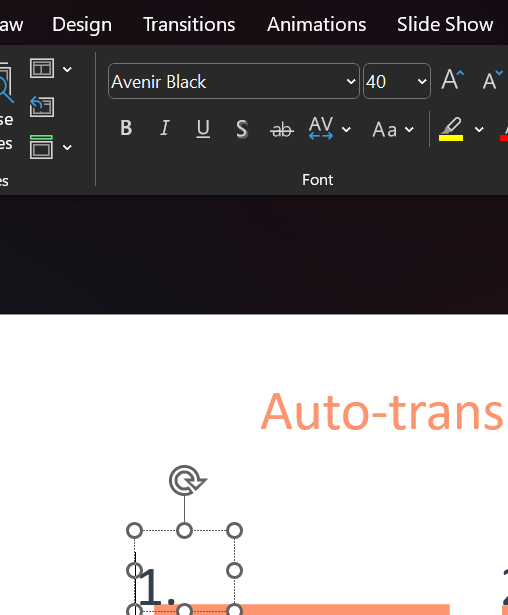The height and width of the screenshot is (615, 508).
Task: Toggle Text Shadow formatting
Action: point(242,129)
